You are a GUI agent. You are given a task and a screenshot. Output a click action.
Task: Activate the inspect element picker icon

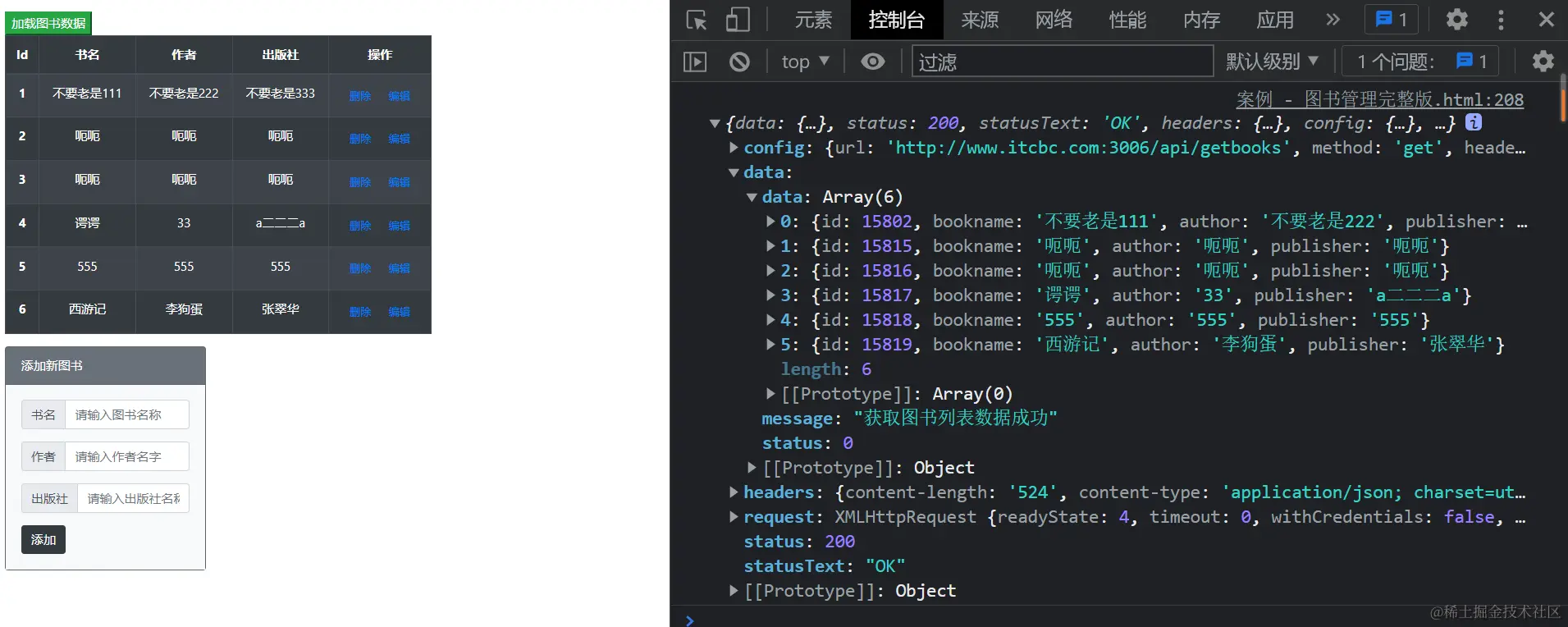pyautogui.click(x=697, y=20)
